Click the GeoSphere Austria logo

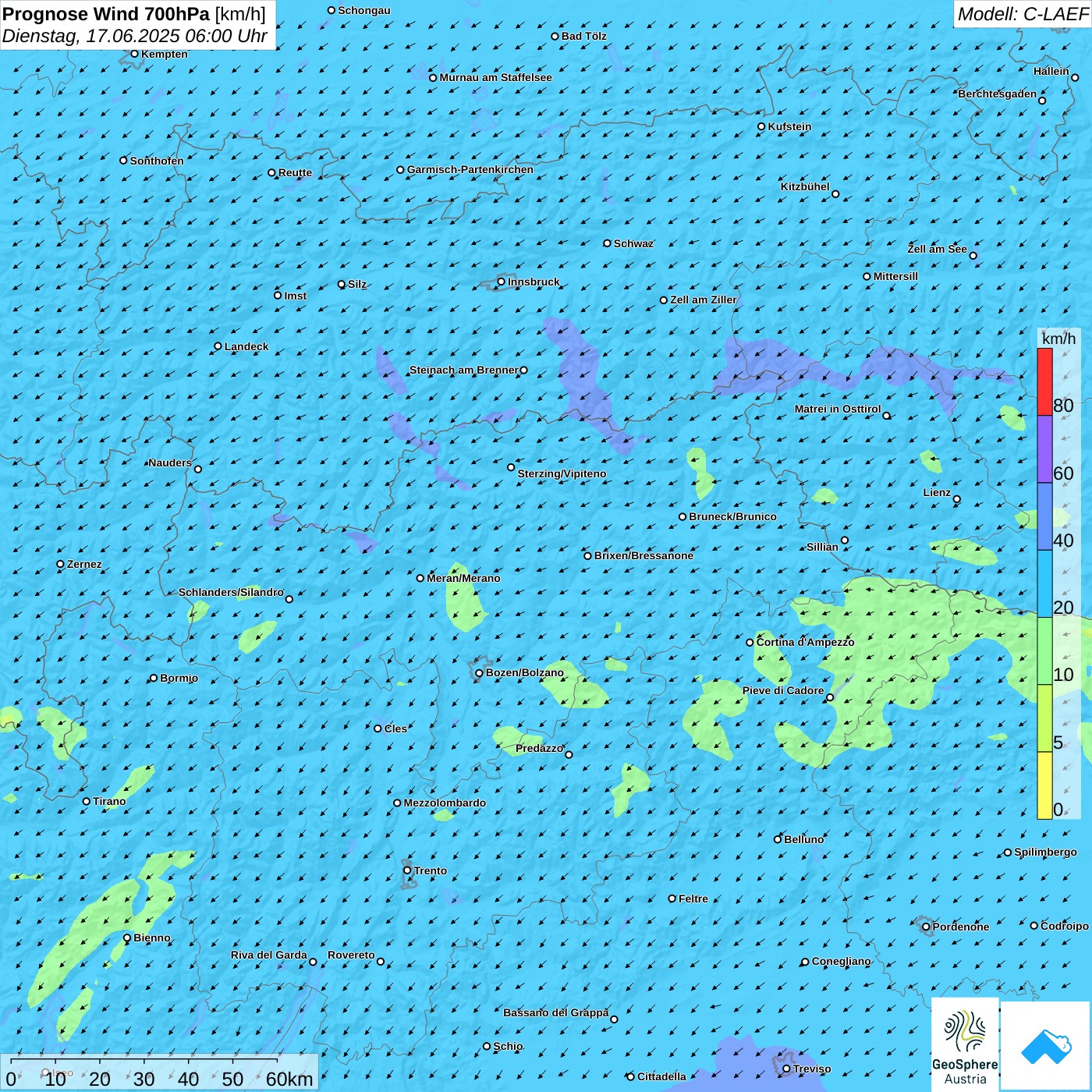[965, 1044]
